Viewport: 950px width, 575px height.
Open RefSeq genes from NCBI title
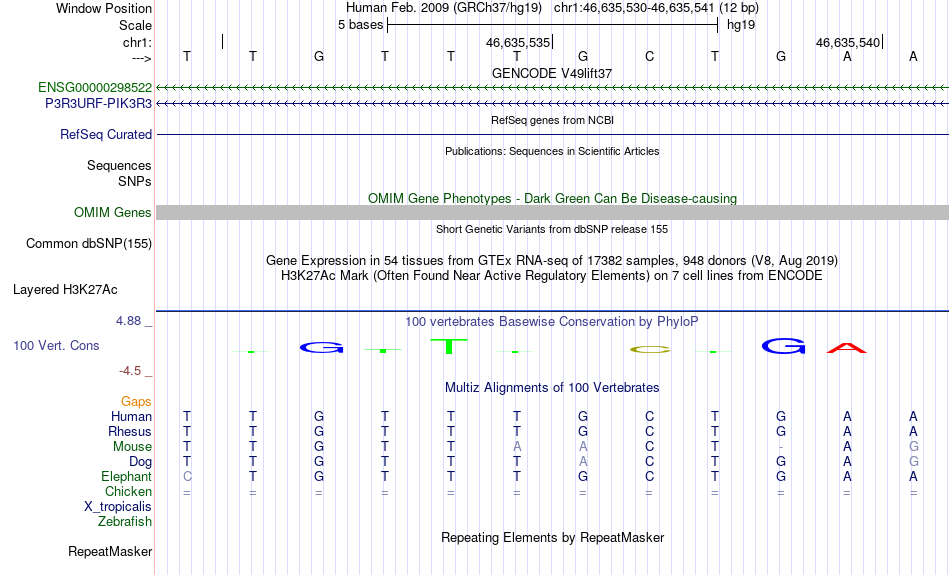553,121
